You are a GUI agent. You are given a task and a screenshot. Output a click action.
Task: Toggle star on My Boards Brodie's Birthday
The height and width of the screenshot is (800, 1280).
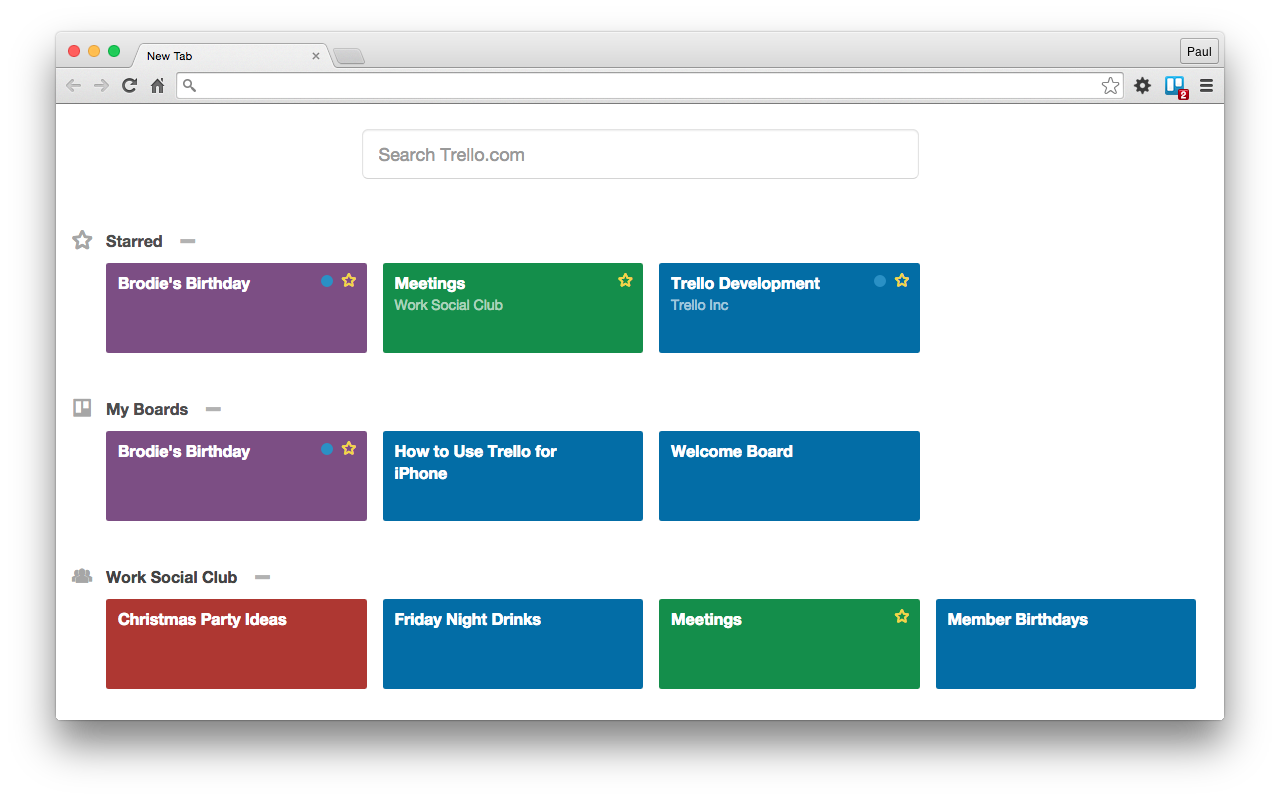coord(349,449)
